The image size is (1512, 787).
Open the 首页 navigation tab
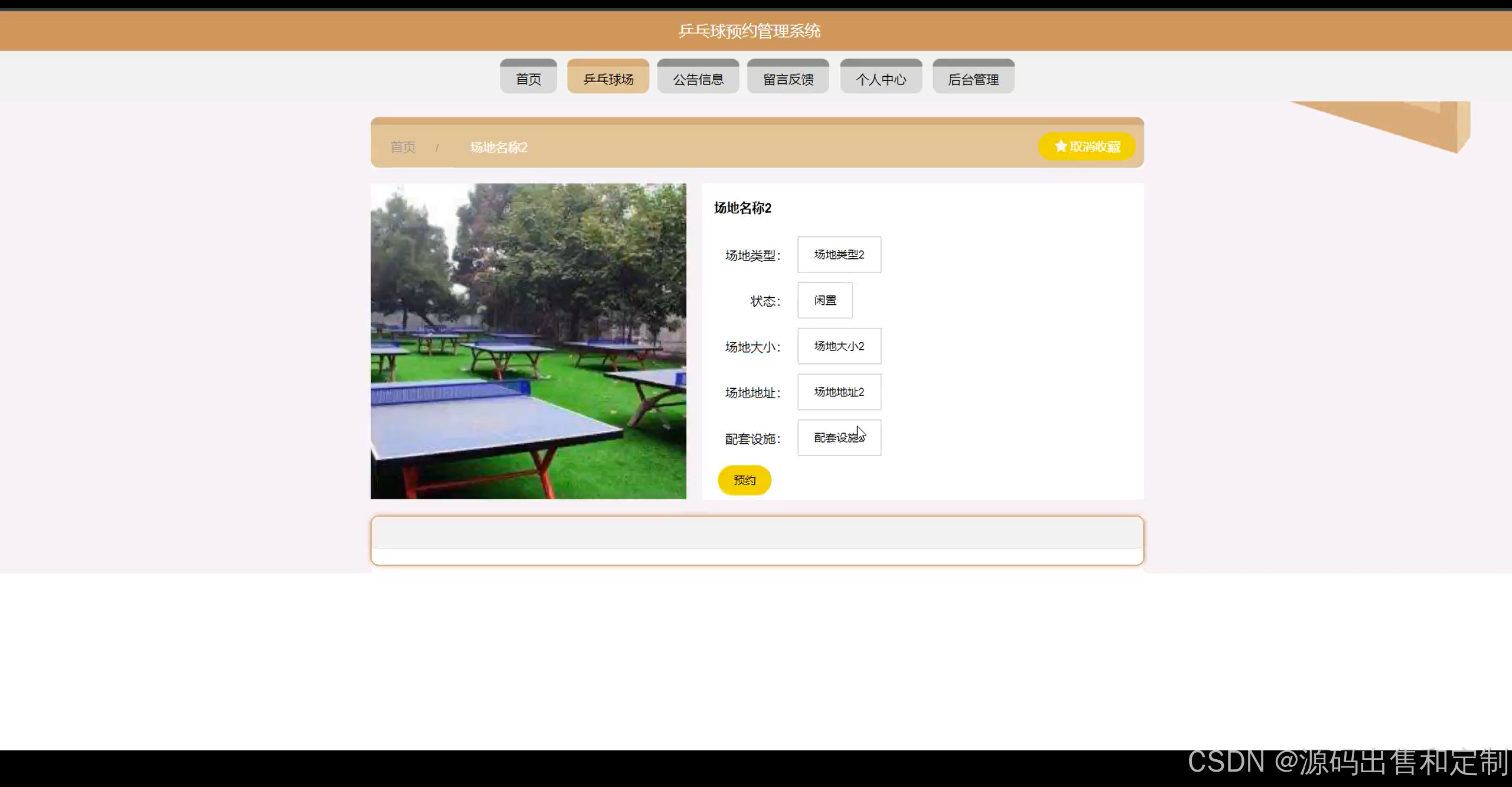(x=528, y=79)
